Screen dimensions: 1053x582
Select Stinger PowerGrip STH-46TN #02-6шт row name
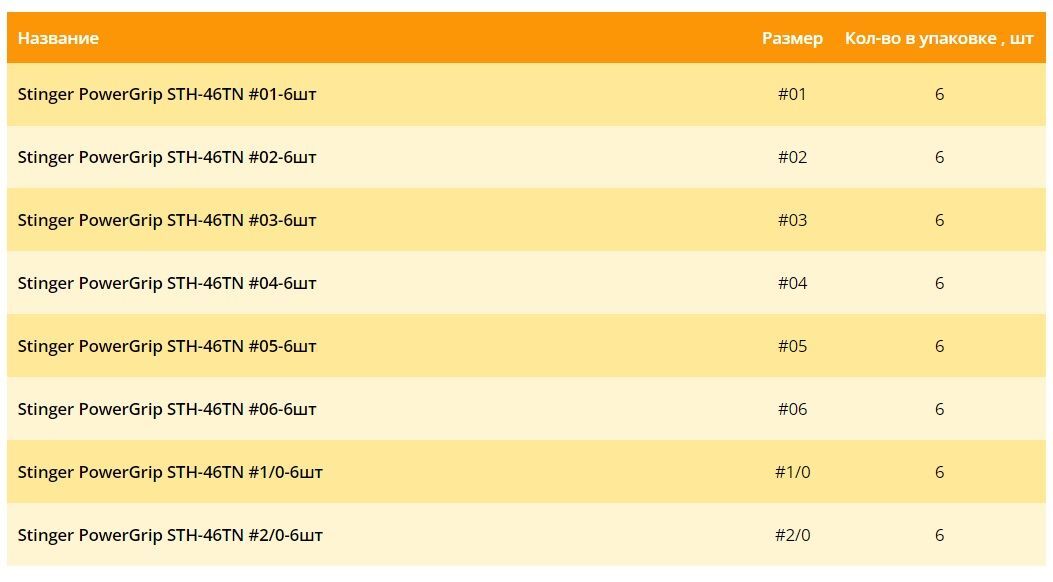(x=167, y=157)
